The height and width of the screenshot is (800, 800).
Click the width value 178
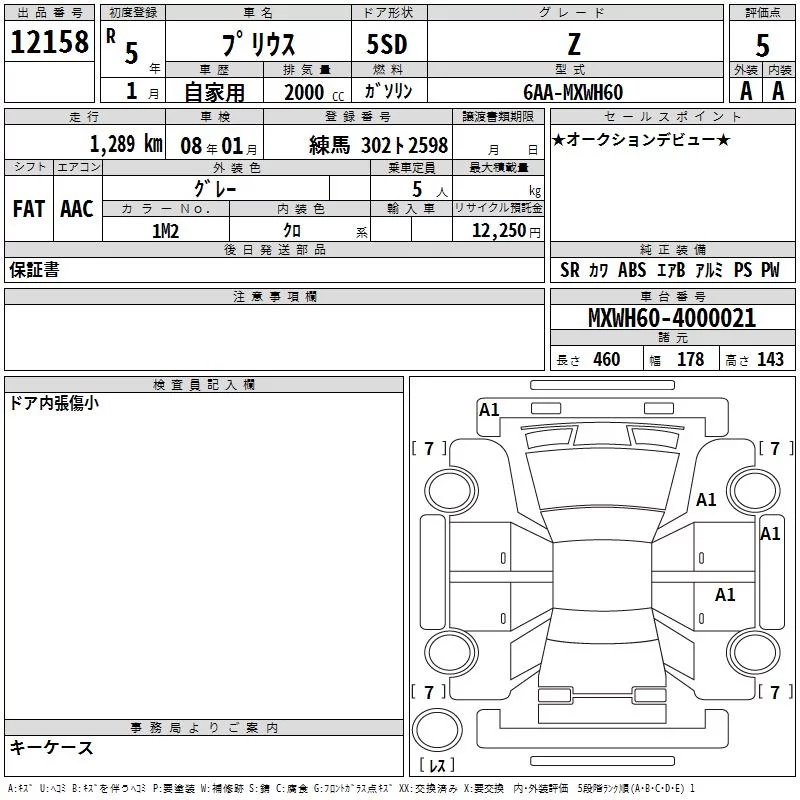tap(690, 359)
